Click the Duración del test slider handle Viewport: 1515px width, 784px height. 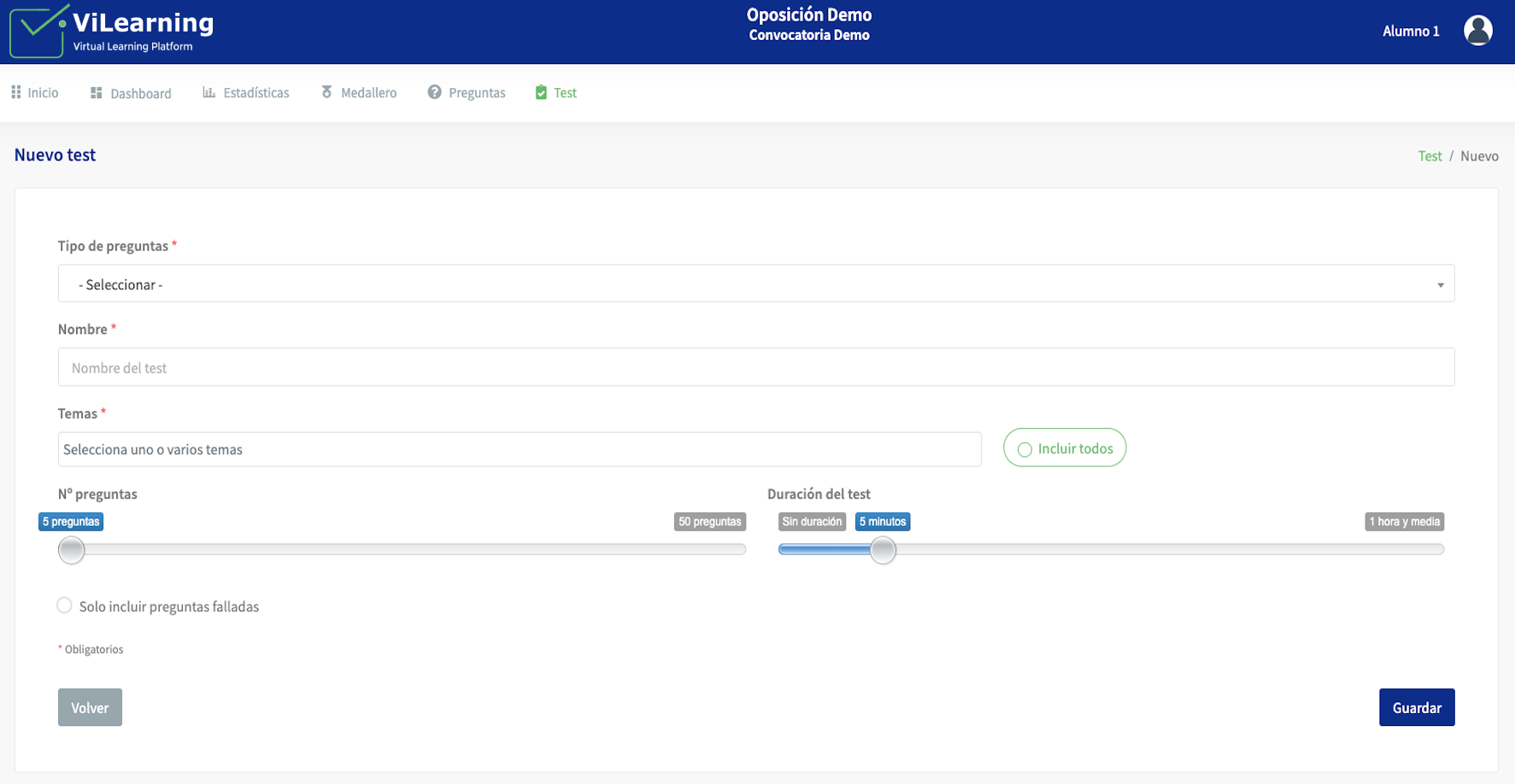click(883, 550)
